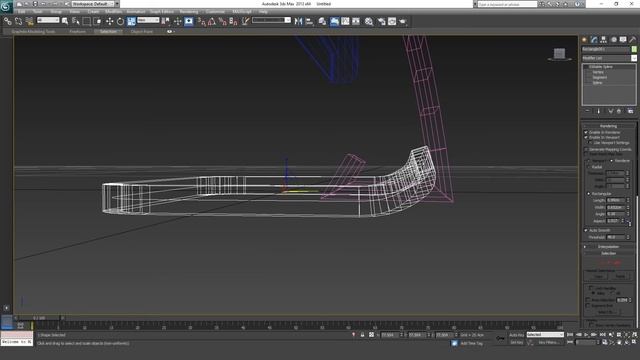Open the Material Editor
The width and height of the screenshot is (640, 360).
(369, 21)
